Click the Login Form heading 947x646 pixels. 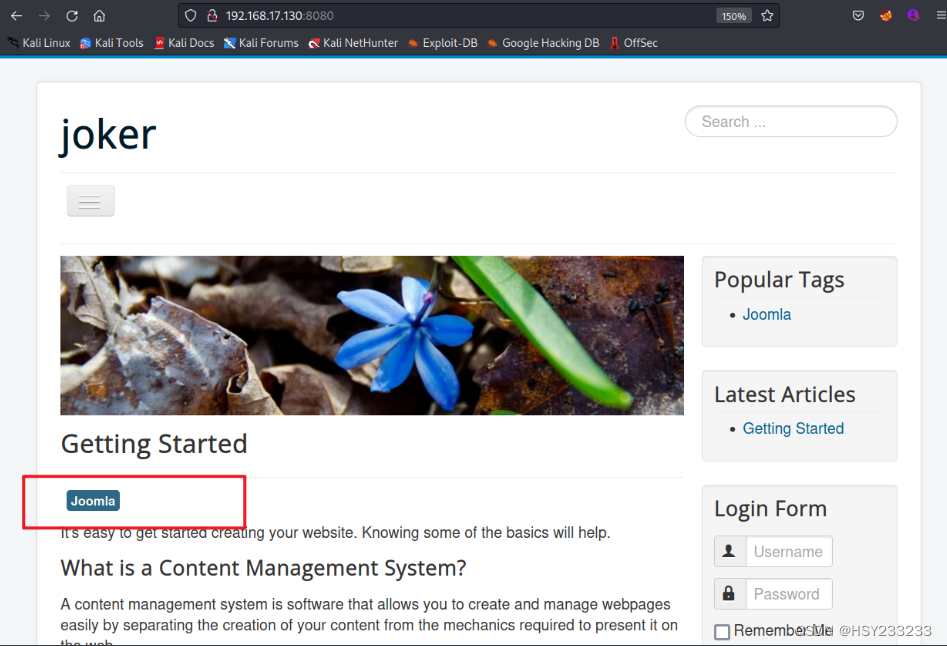click(770, 509)
